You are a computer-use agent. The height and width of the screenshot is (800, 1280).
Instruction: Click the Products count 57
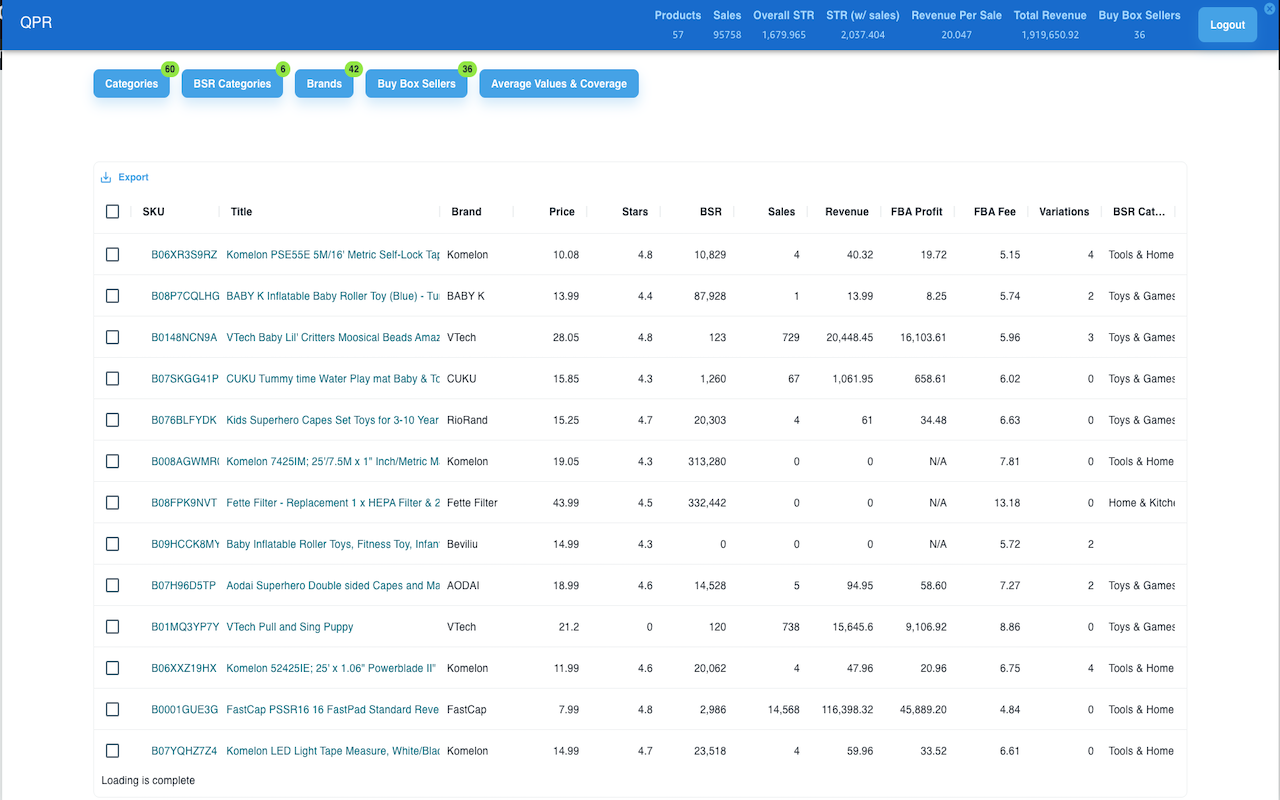678,35
